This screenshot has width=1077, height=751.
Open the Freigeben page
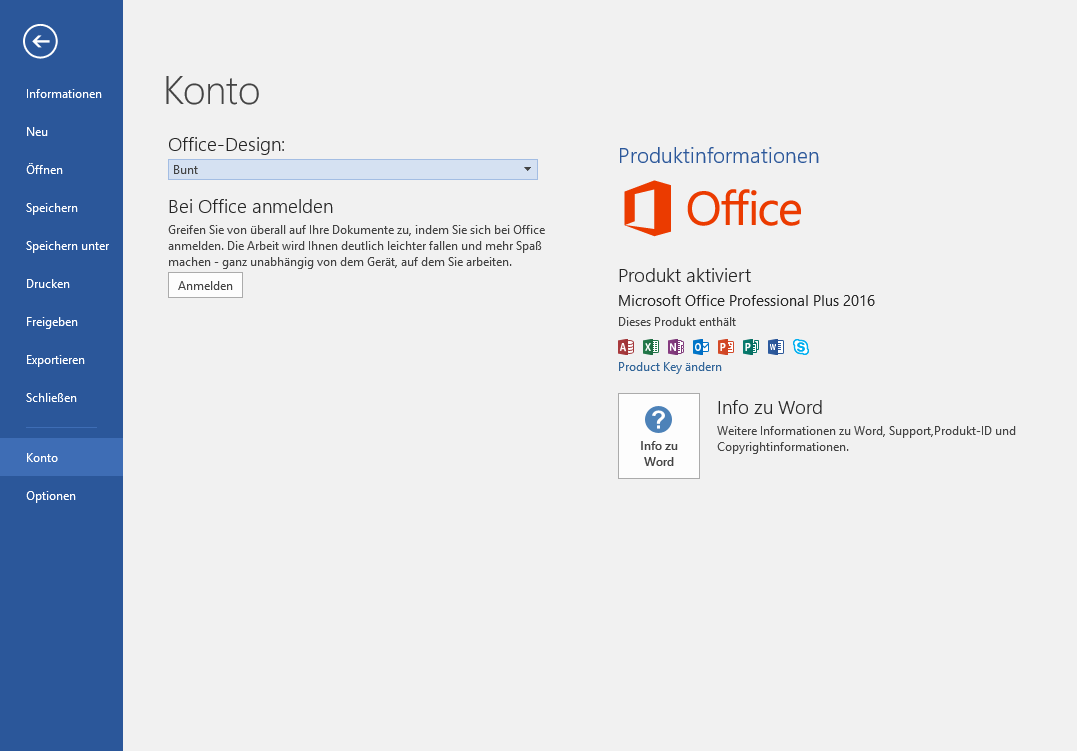[x=62, y=322]
